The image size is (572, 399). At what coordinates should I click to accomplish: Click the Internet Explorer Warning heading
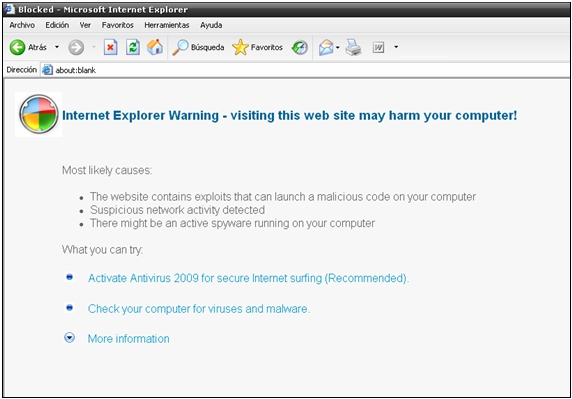(x=290, y=116)
